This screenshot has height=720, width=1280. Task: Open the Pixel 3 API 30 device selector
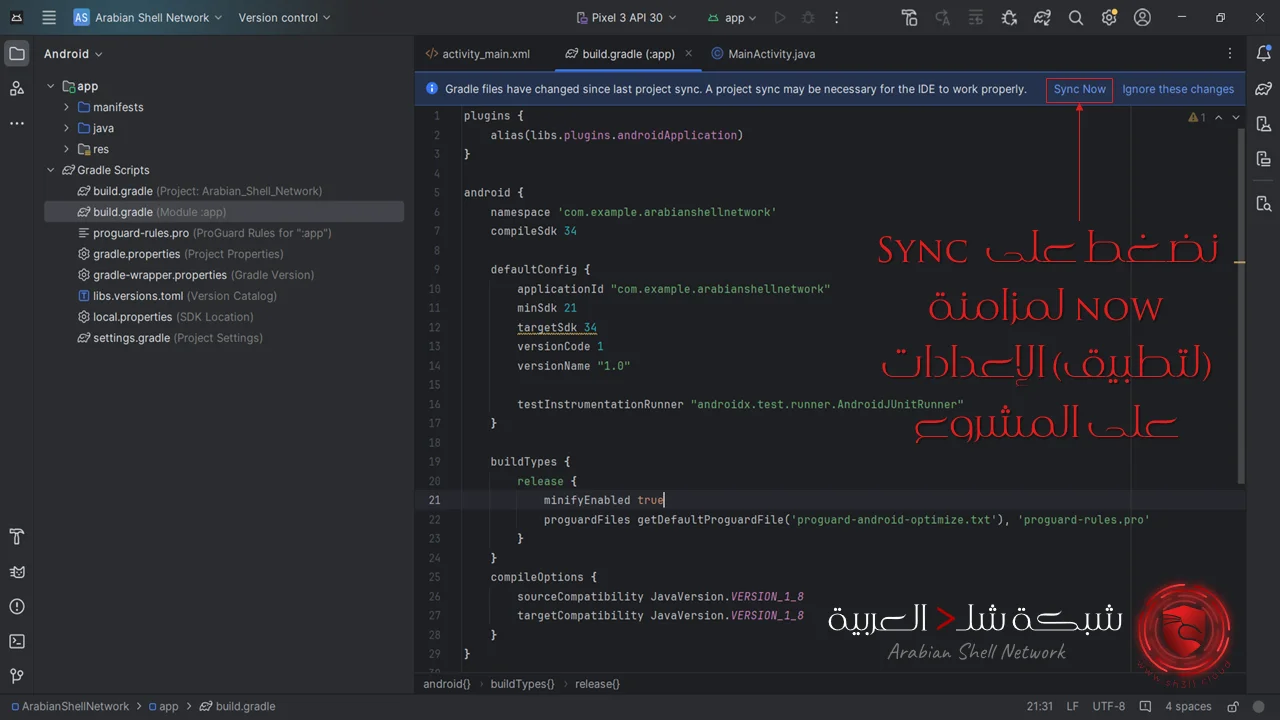(x=627, y=18)
